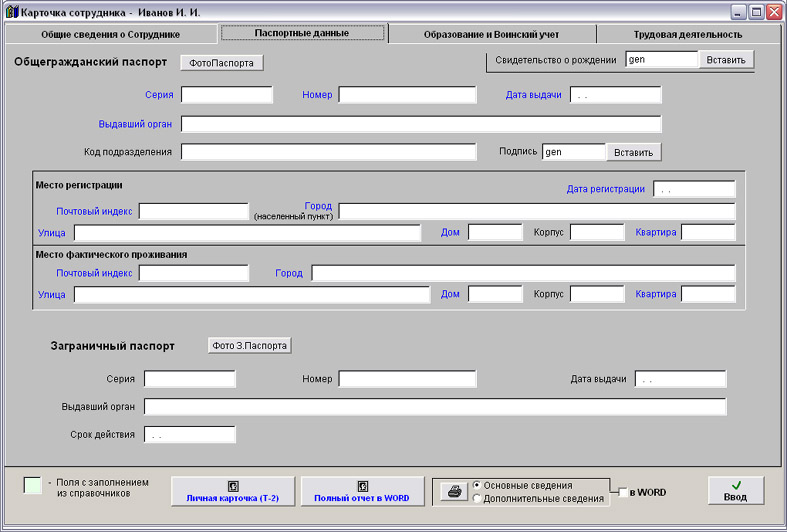Click Вставить next to Подпись field

pos(633,152)
